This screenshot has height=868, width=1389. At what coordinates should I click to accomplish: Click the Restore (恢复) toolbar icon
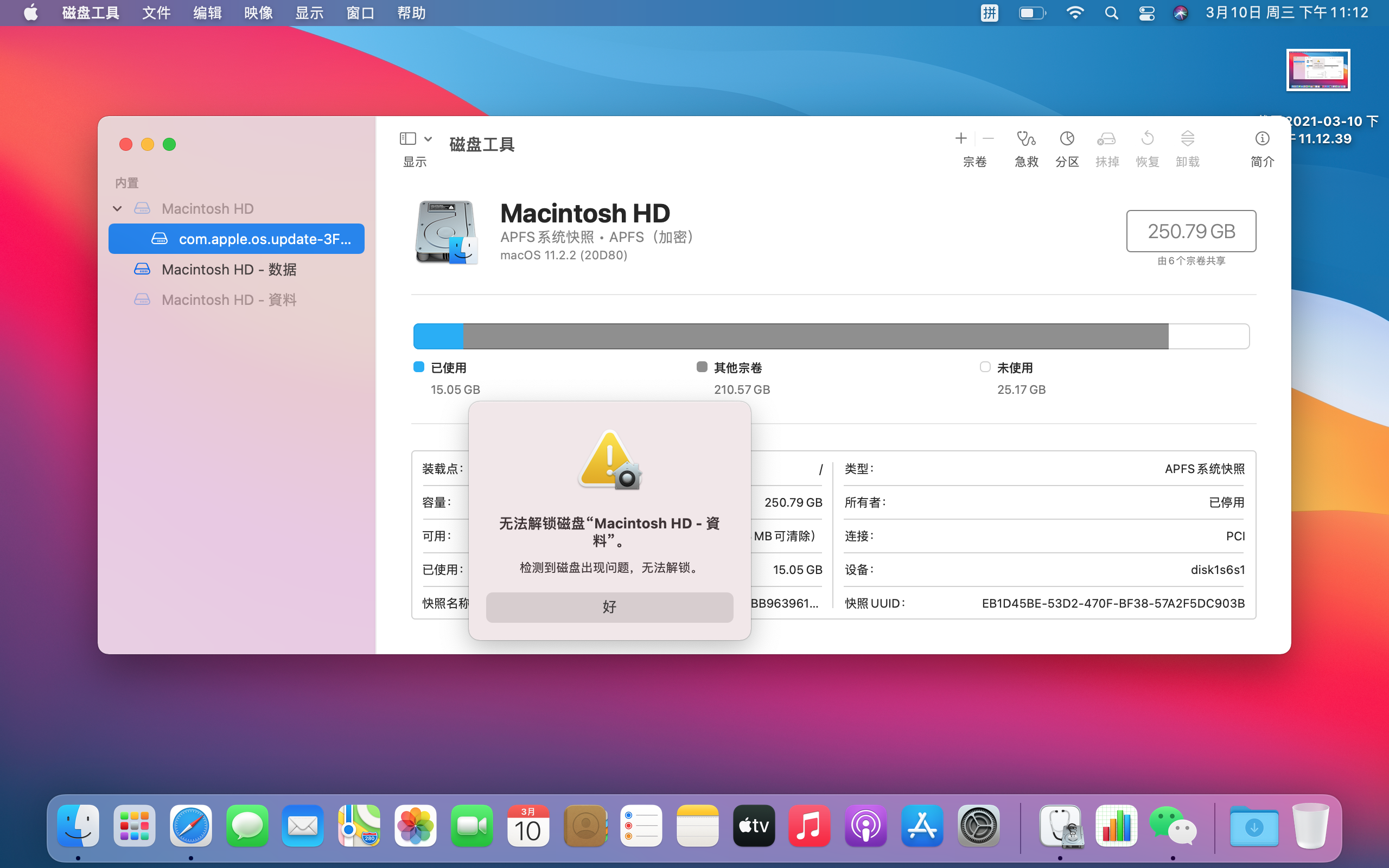(1147, 139)
